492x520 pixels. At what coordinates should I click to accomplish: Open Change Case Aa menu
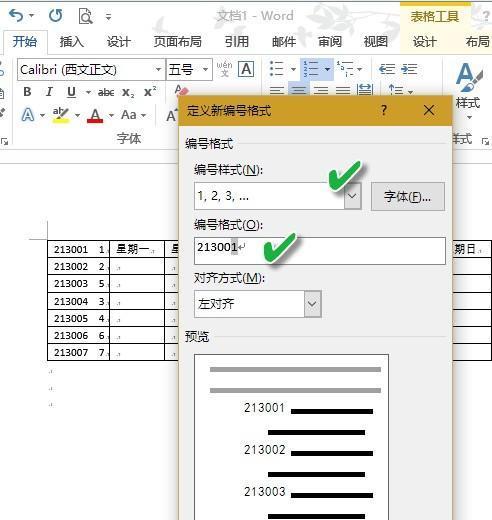click(133, 115)
